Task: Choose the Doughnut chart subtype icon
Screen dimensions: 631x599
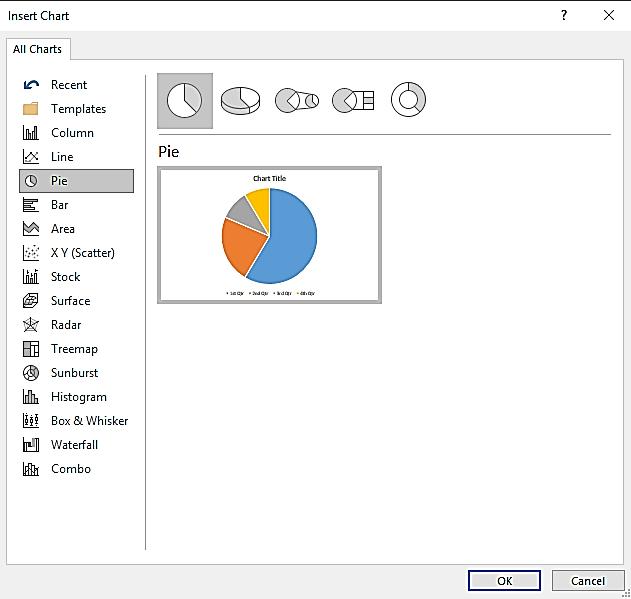Action: [x=408, y=99]
